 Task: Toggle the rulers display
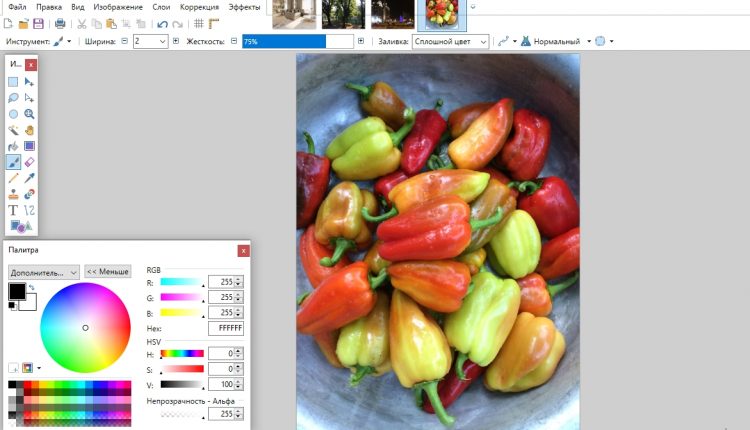[x=214, y=23]
